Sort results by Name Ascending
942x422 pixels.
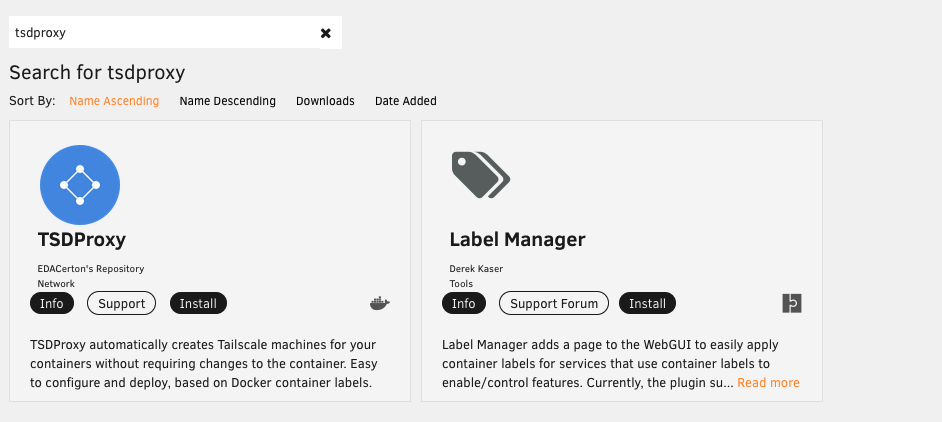pyautogui.click(x=114, y=101)
